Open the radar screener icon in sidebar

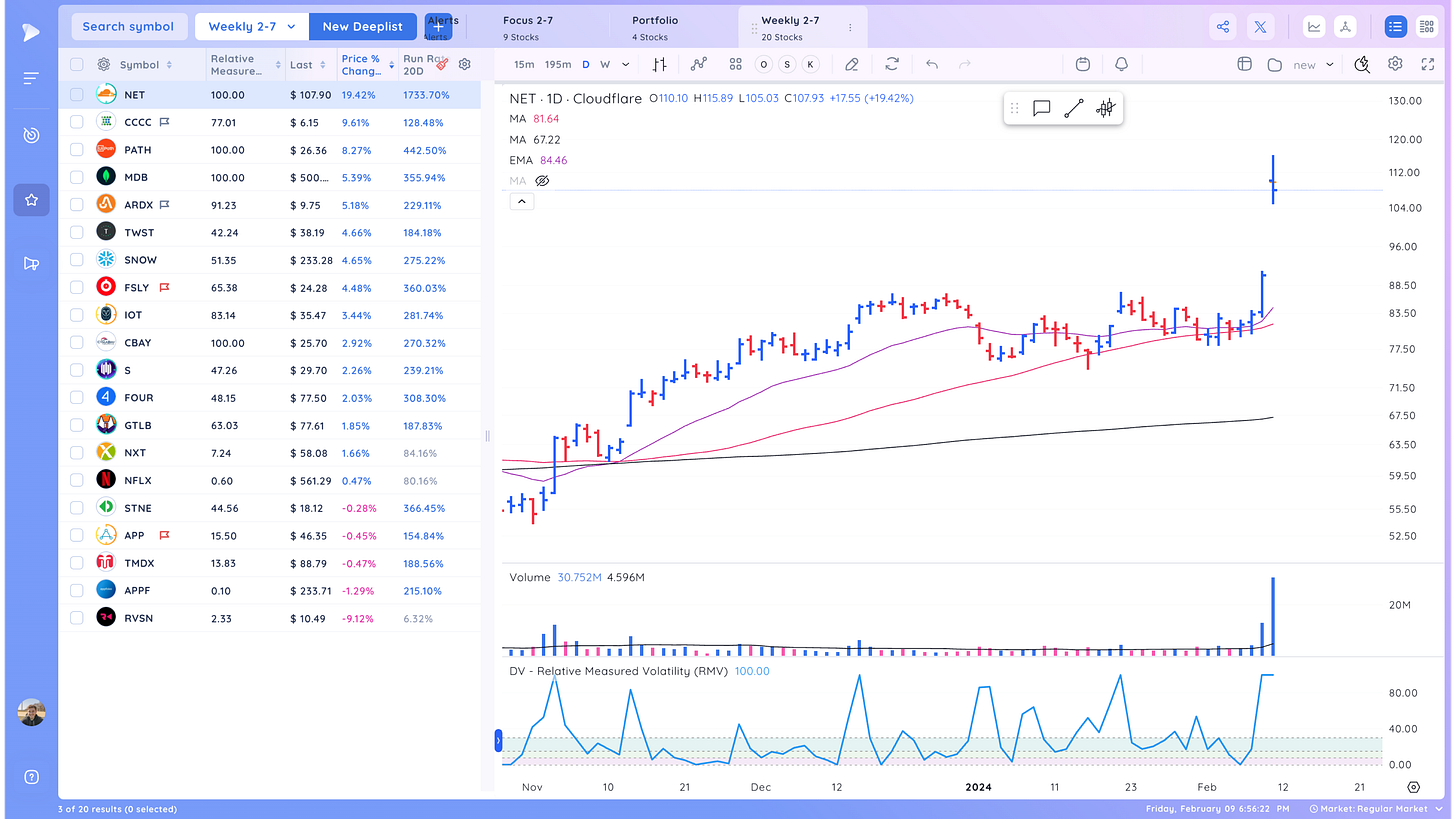(31, 135)
